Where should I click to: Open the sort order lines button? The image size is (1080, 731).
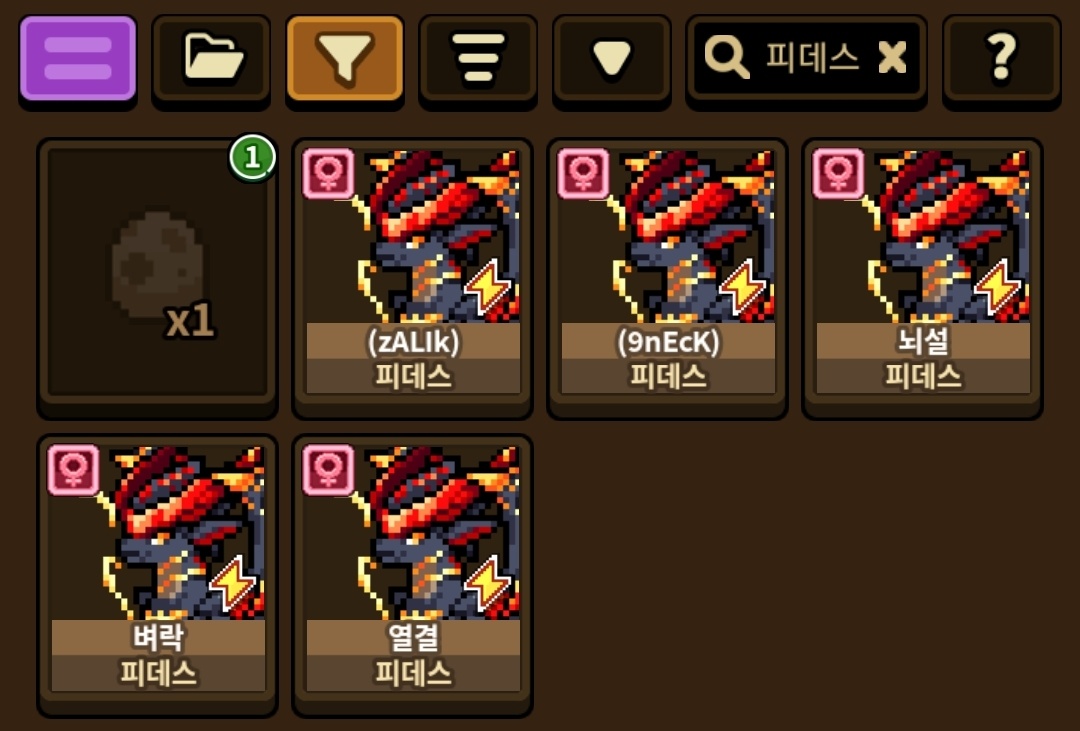click(478, 60)
